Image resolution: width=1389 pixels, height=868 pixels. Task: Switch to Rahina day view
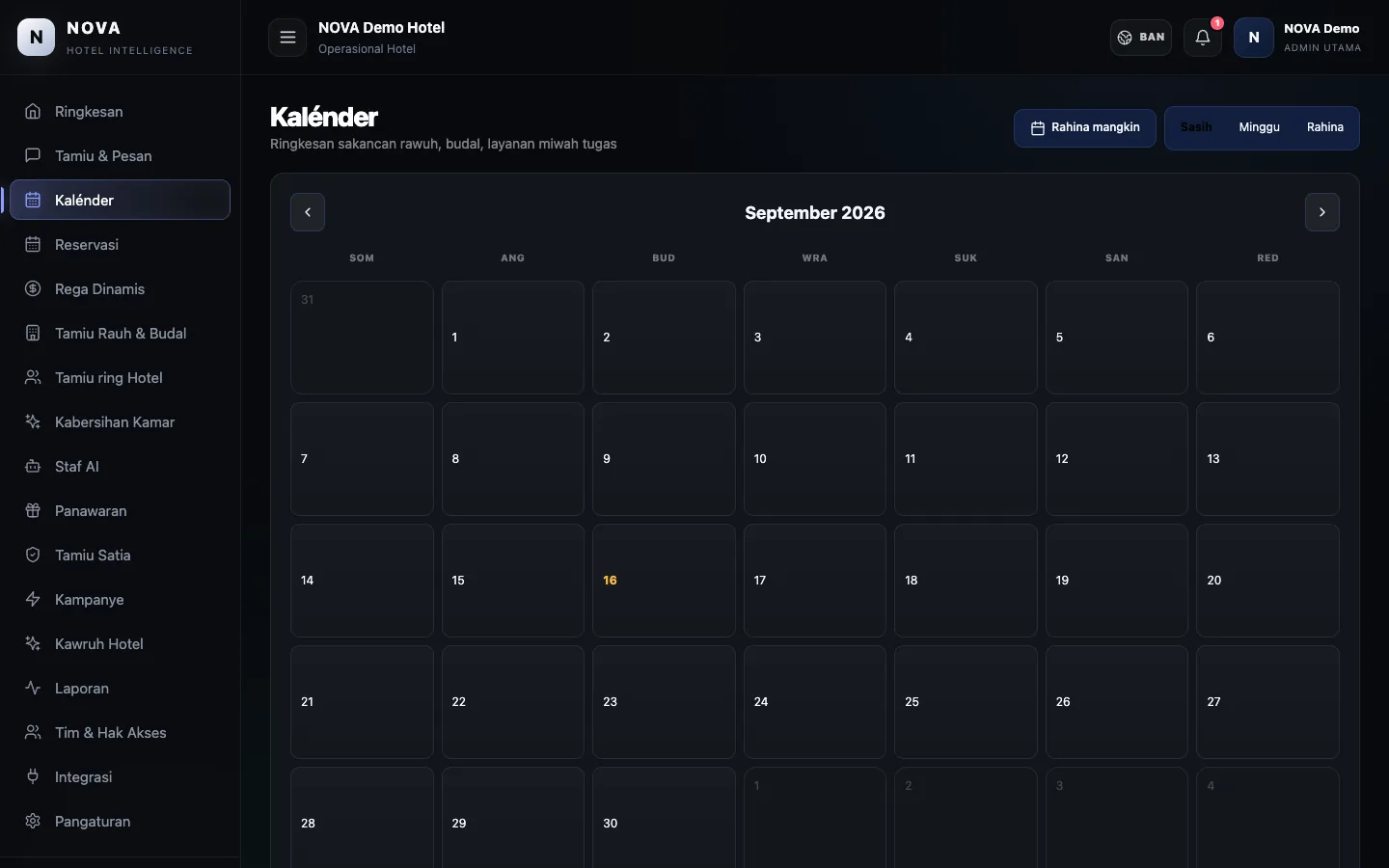[1325, 127]
